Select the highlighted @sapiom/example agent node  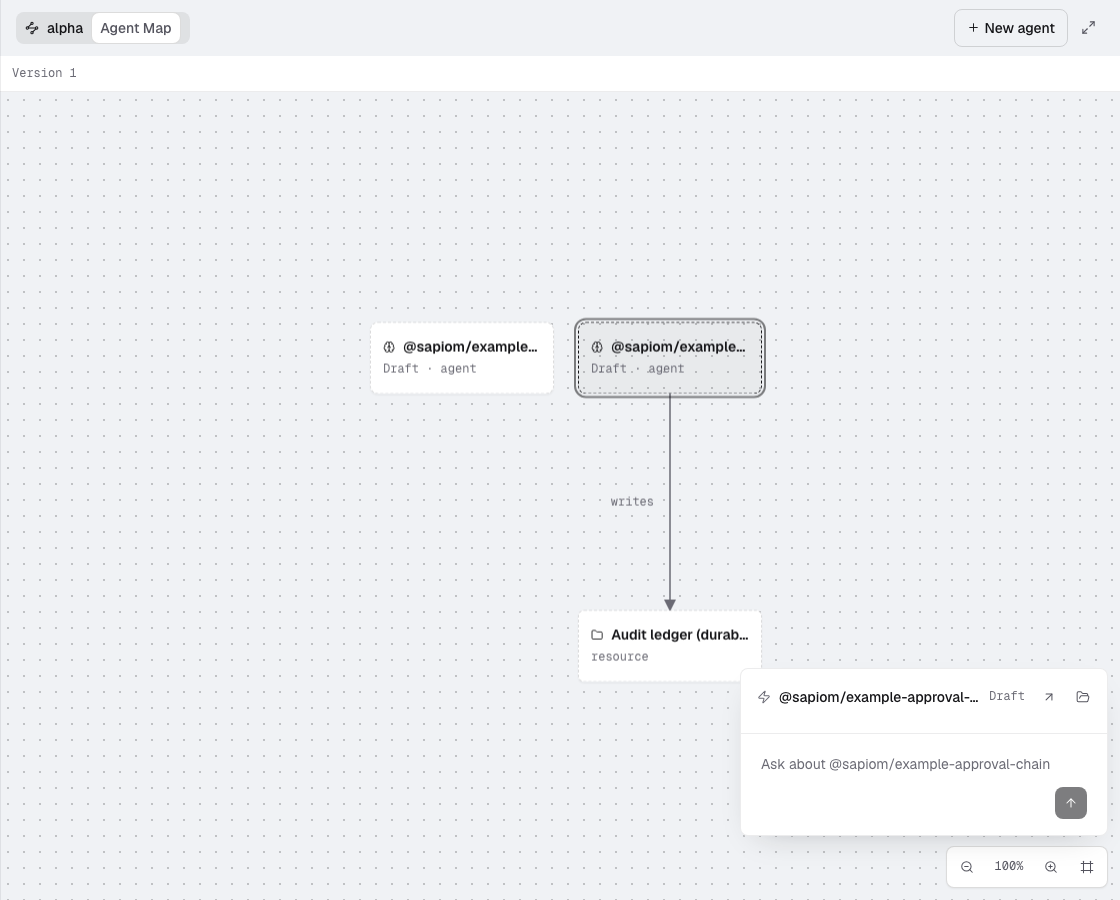(669, 357)
